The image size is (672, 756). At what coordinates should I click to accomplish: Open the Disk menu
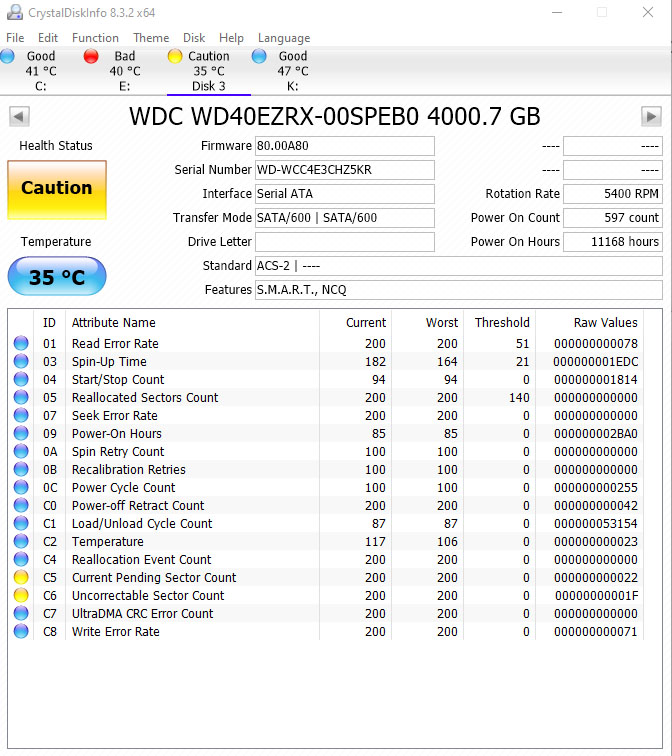(194, 38)
